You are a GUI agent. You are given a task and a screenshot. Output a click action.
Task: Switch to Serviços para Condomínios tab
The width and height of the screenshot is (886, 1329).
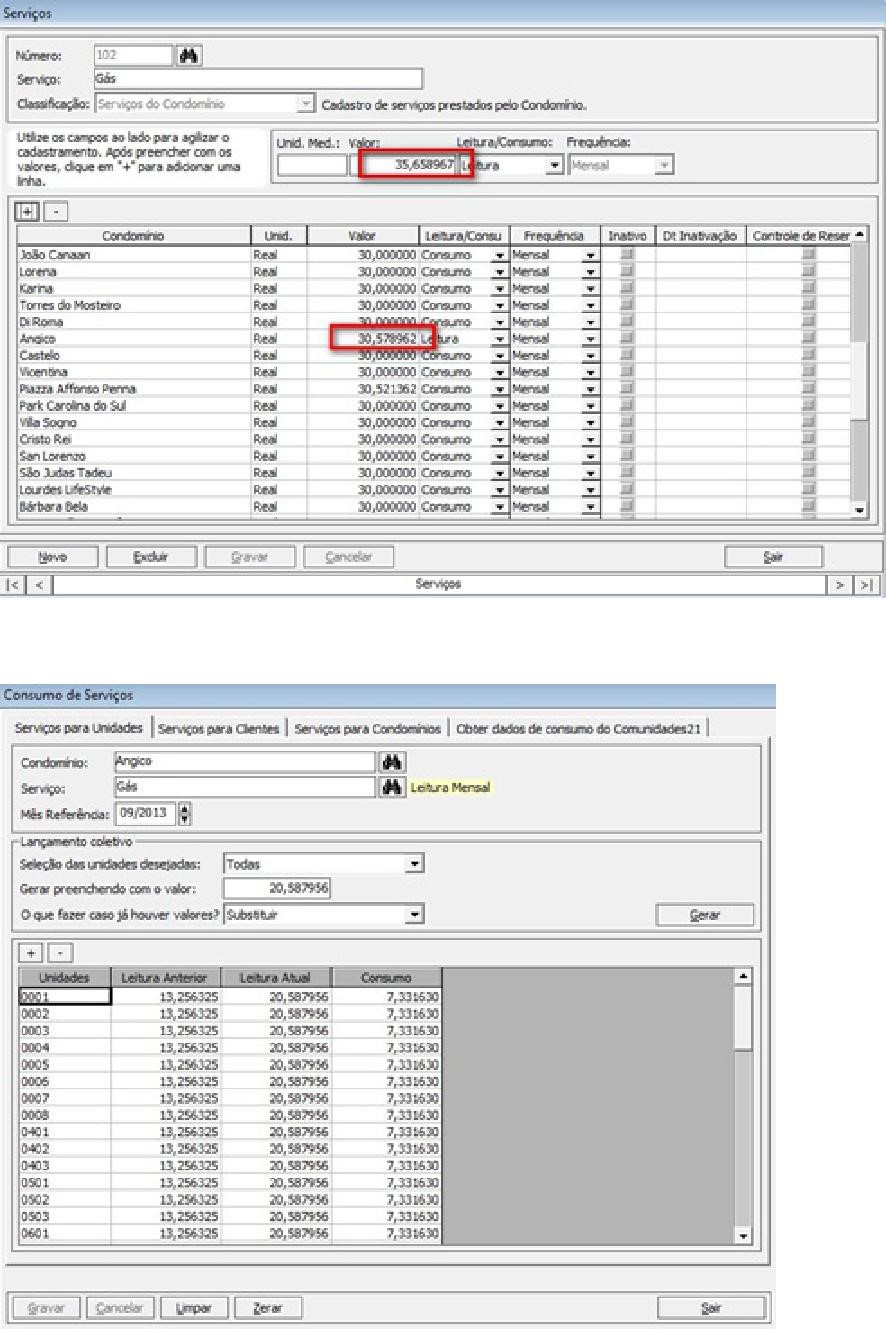367,729
